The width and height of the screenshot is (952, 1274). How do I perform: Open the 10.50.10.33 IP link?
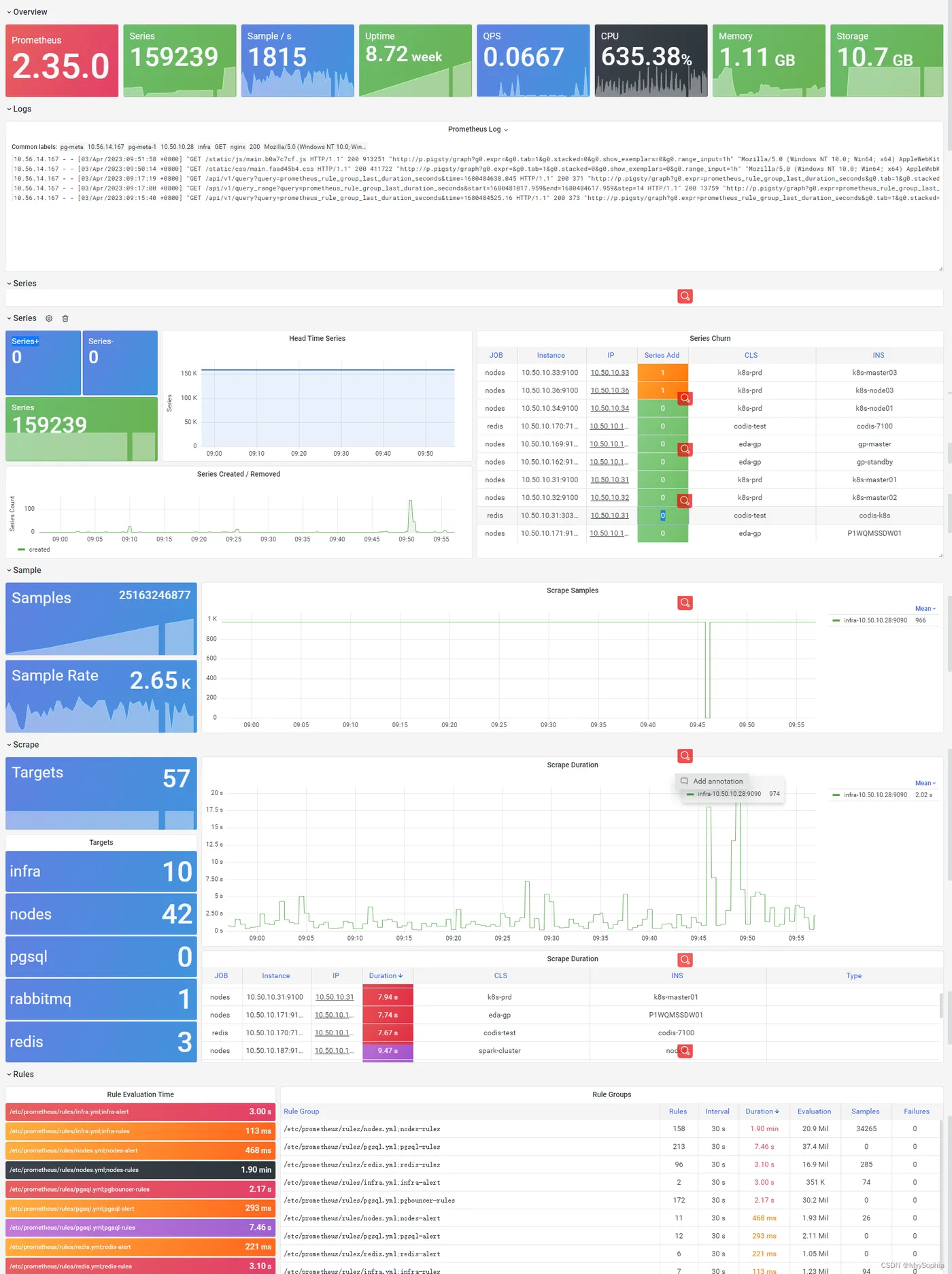point(609,373)
